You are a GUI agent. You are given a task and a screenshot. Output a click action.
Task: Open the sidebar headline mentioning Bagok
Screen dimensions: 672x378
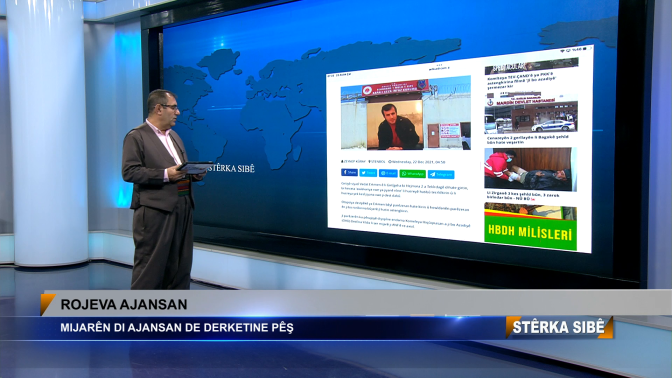[528, 139]
